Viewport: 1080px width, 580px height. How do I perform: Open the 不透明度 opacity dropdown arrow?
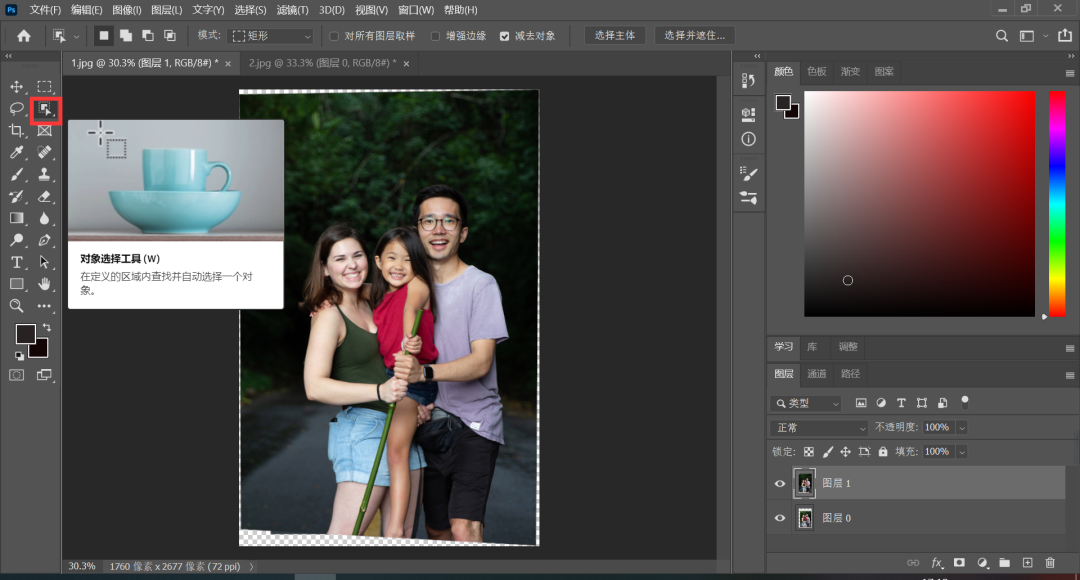[x=962, y=428]
